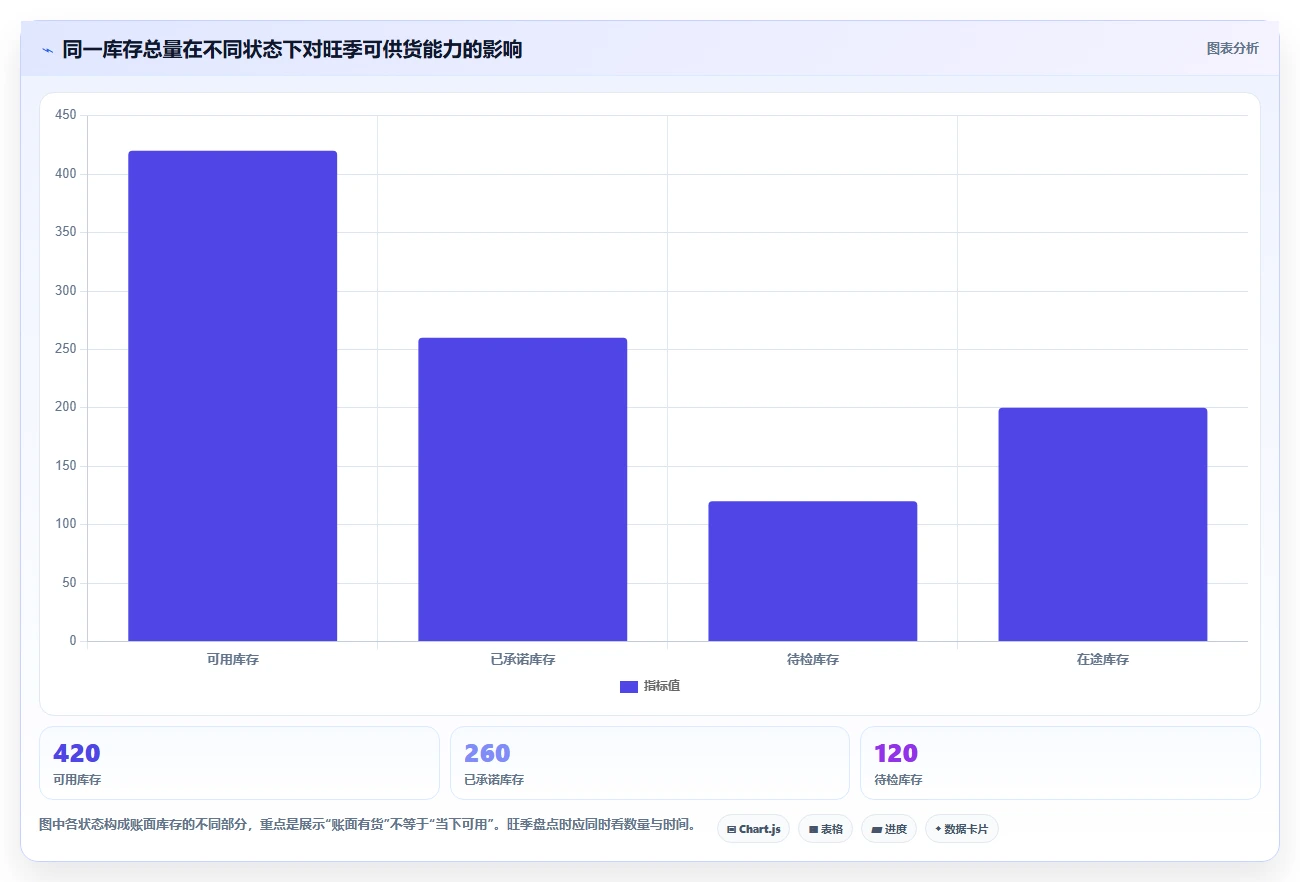Viewport: 1300px width, 882px height.
Task: Click the 数据卡片 chip icon
Action: point(938,829)
